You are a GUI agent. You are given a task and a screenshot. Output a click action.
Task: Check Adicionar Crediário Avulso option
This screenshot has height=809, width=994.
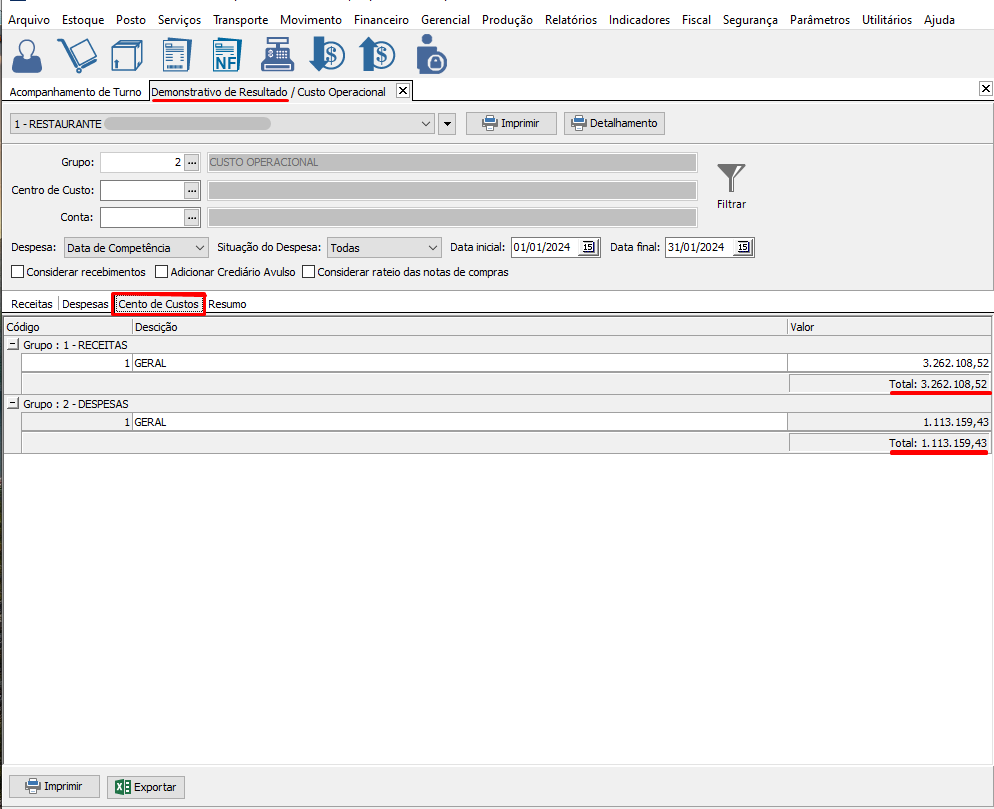162,272
